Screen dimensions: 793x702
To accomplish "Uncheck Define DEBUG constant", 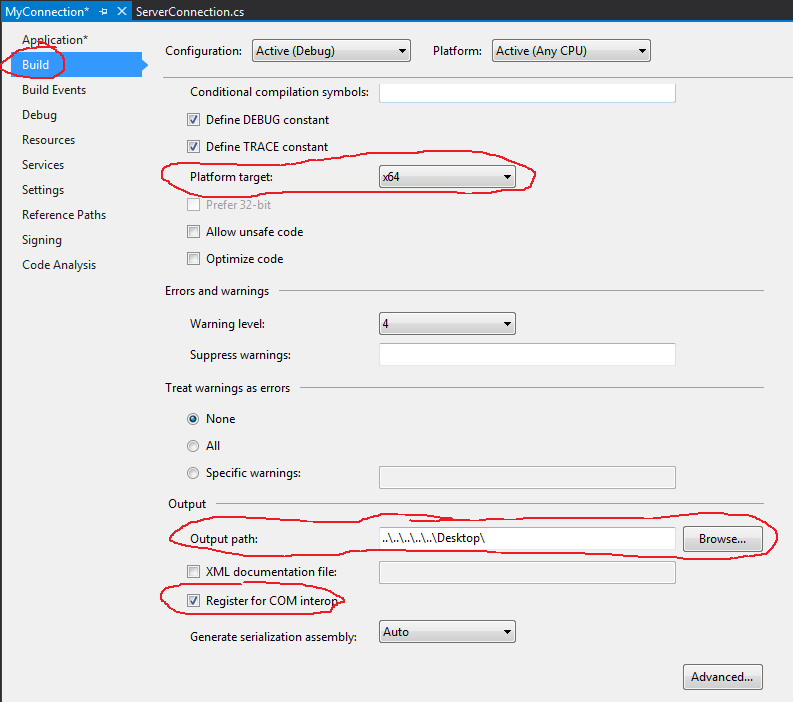I will (194, 120).
